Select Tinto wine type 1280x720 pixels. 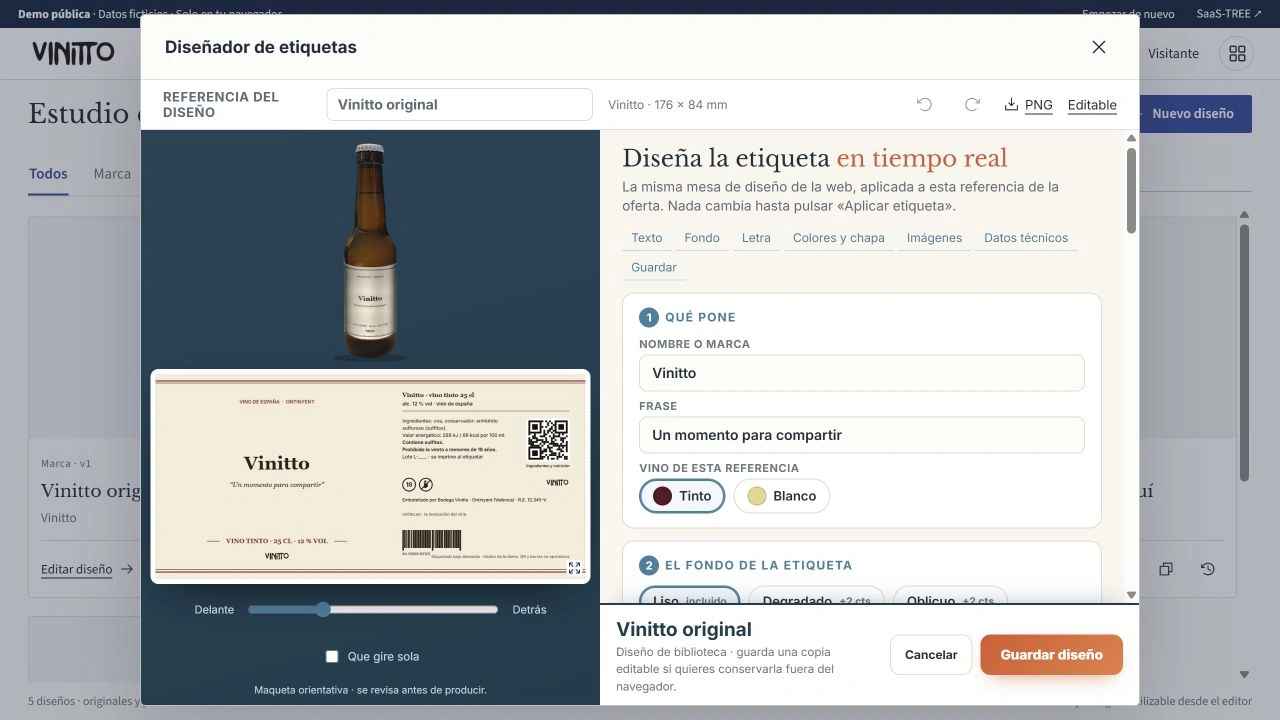point(682,496)
